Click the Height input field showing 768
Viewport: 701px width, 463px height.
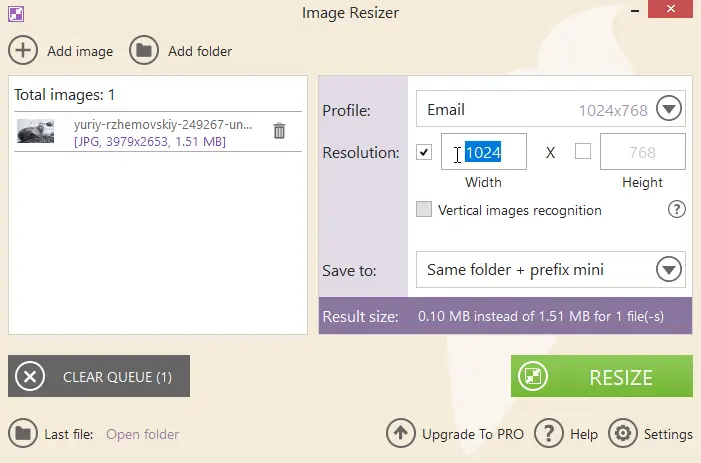(642, 152)
